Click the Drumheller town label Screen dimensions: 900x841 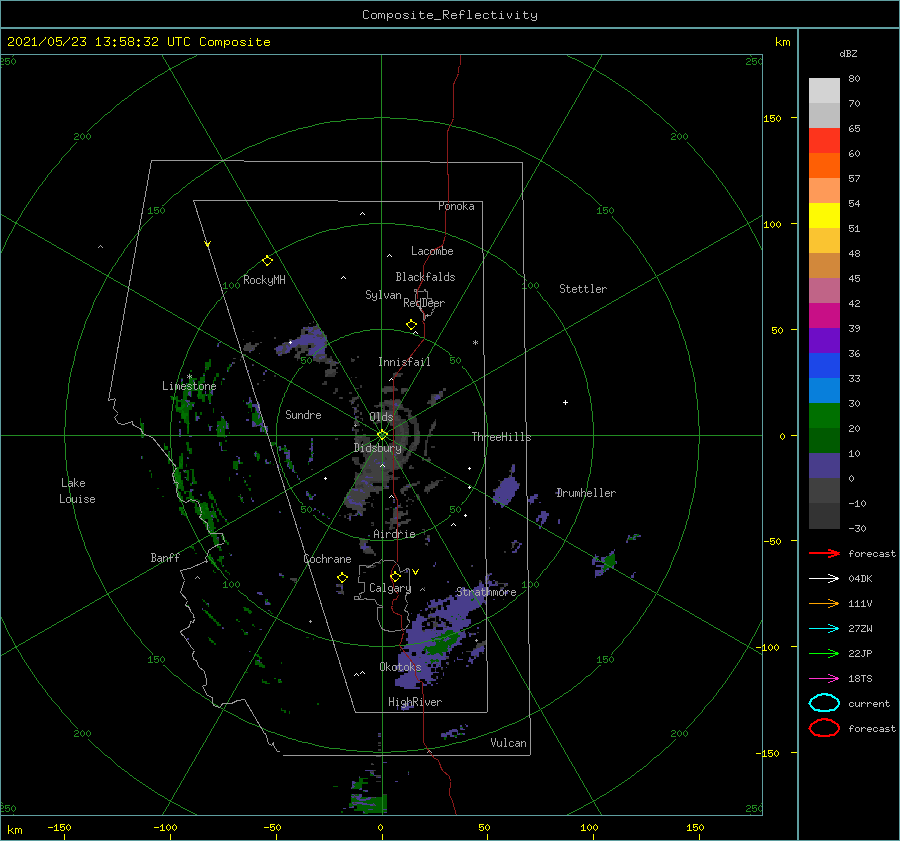tap(586, 493)
